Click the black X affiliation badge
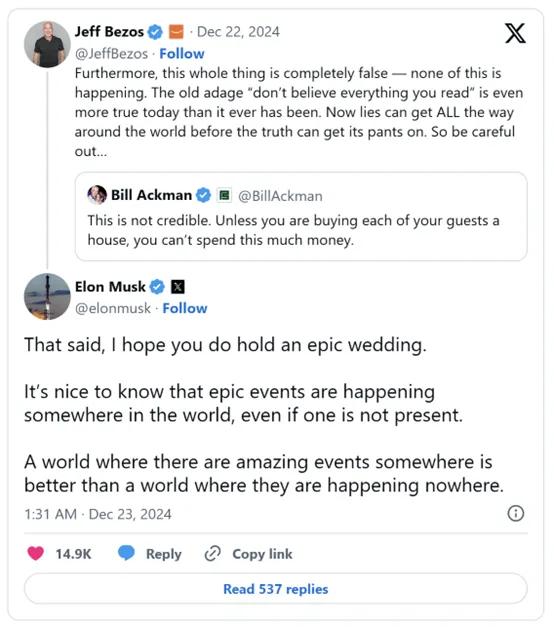Viewport: 554px width, 627px height. [x=178, y=287]
